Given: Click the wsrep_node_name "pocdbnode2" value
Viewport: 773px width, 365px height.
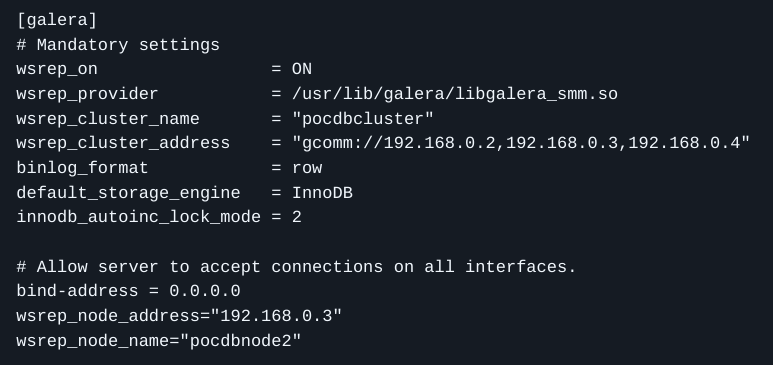Looking at the screenshot, I should click(x=241, y=340).
